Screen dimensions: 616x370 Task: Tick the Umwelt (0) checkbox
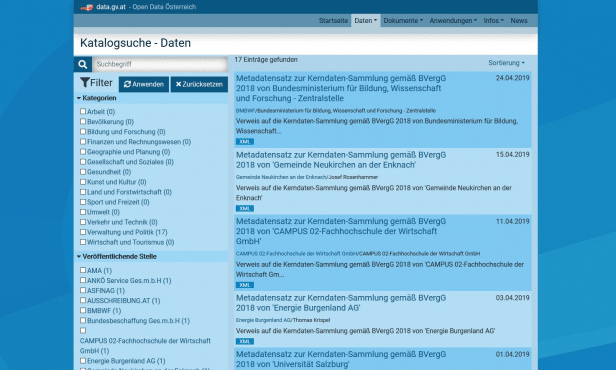click(83, 212)
